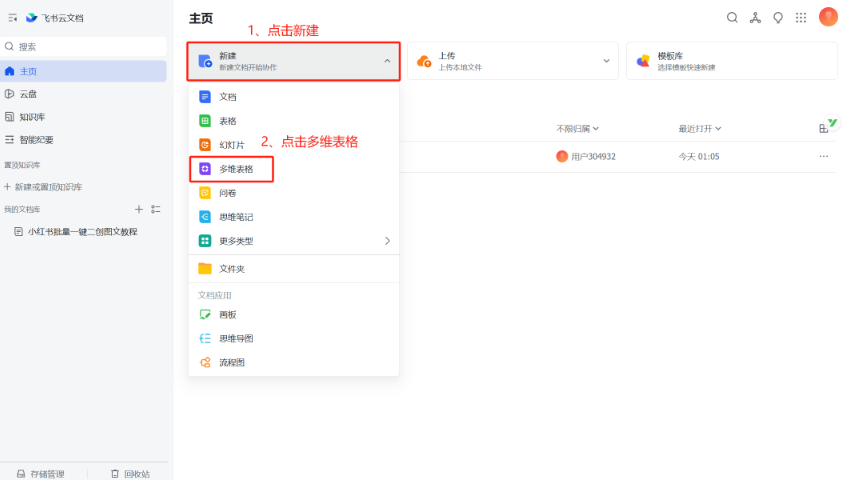
Task: Collapse the 新建 dropdown menu
Action: (x=387, y=61)
